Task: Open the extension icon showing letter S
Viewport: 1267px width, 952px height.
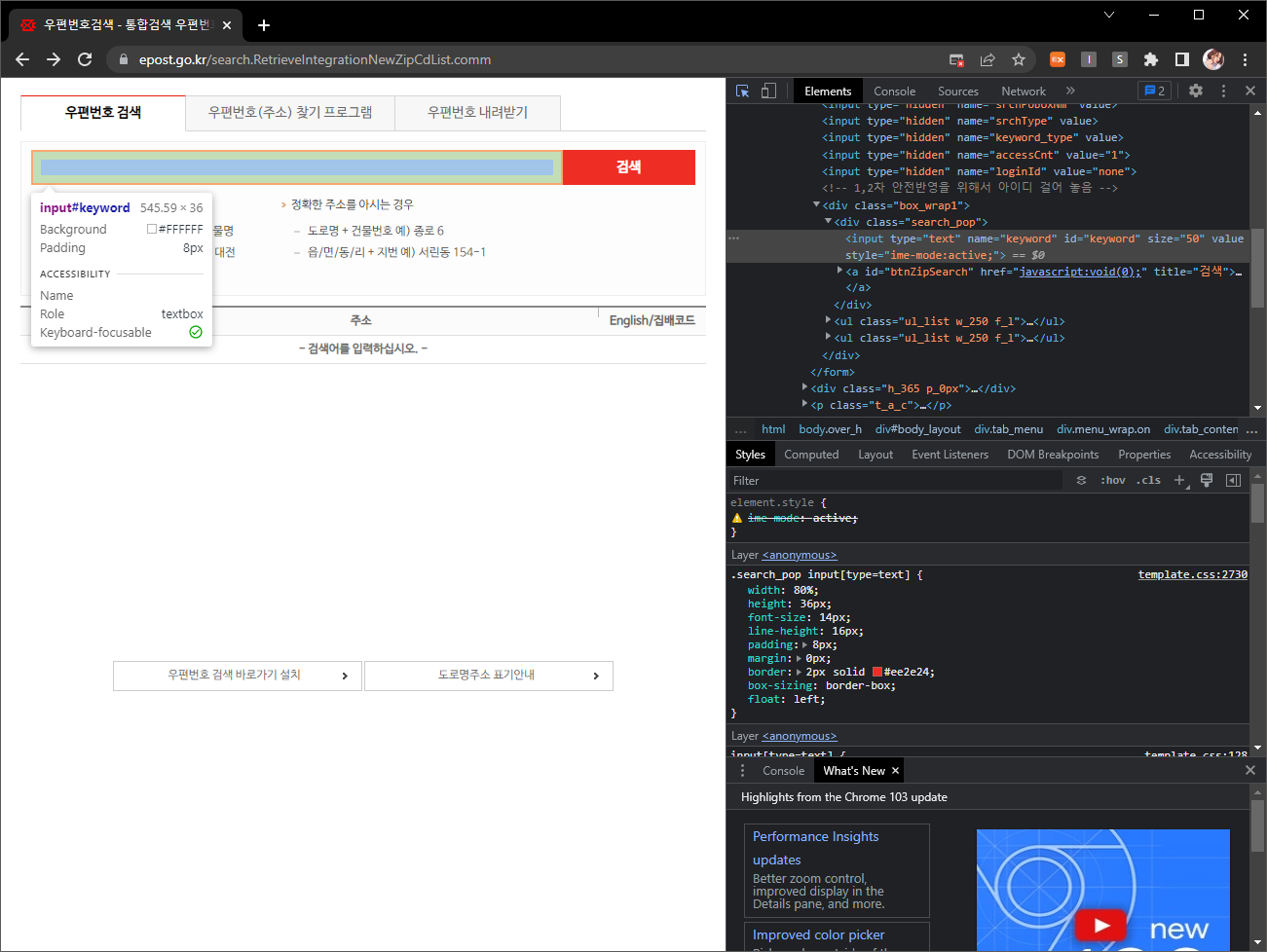Action: pyautogui.click(x=1120, y=59)
